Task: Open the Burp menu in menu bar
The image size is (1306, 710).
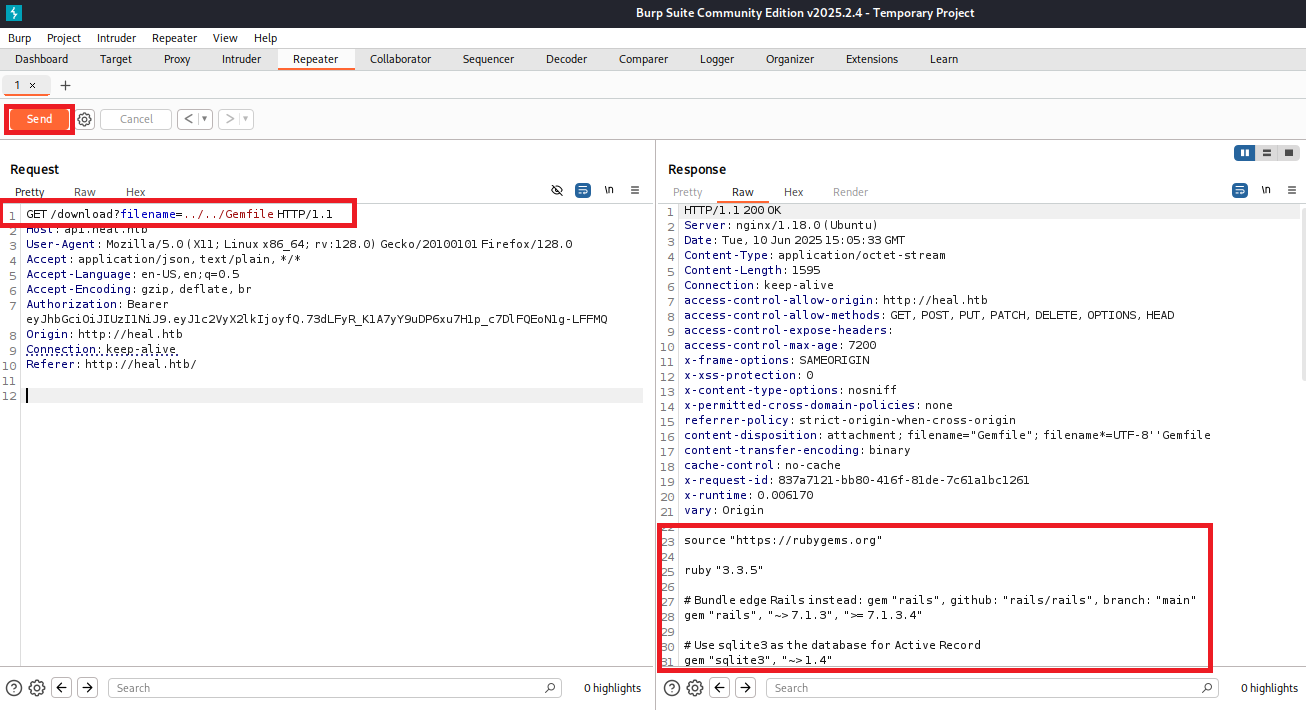Action: (x=20, y=38)
